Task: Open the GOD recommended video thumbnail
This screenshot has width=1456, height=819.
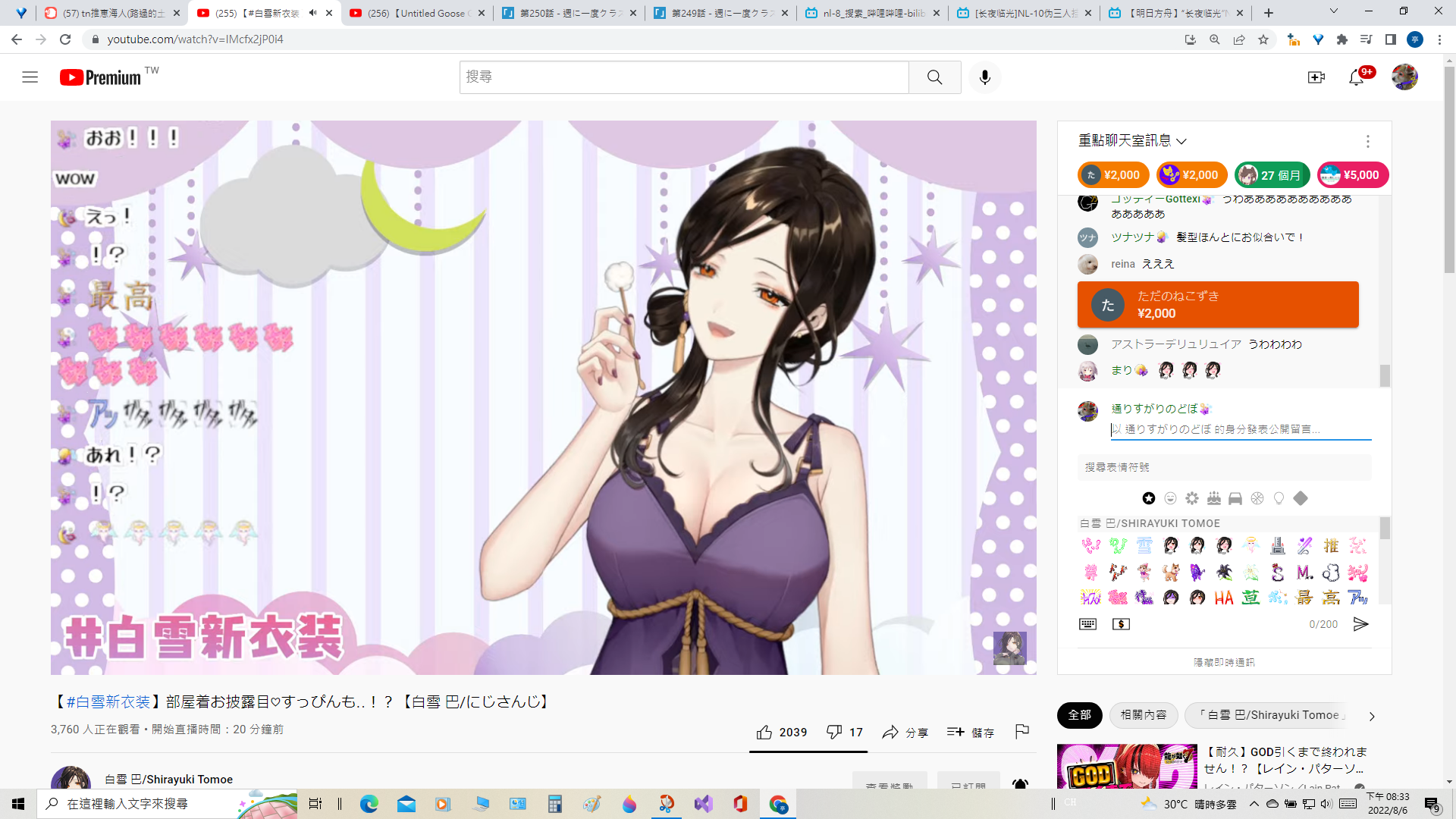Action: pos(1127,767)
